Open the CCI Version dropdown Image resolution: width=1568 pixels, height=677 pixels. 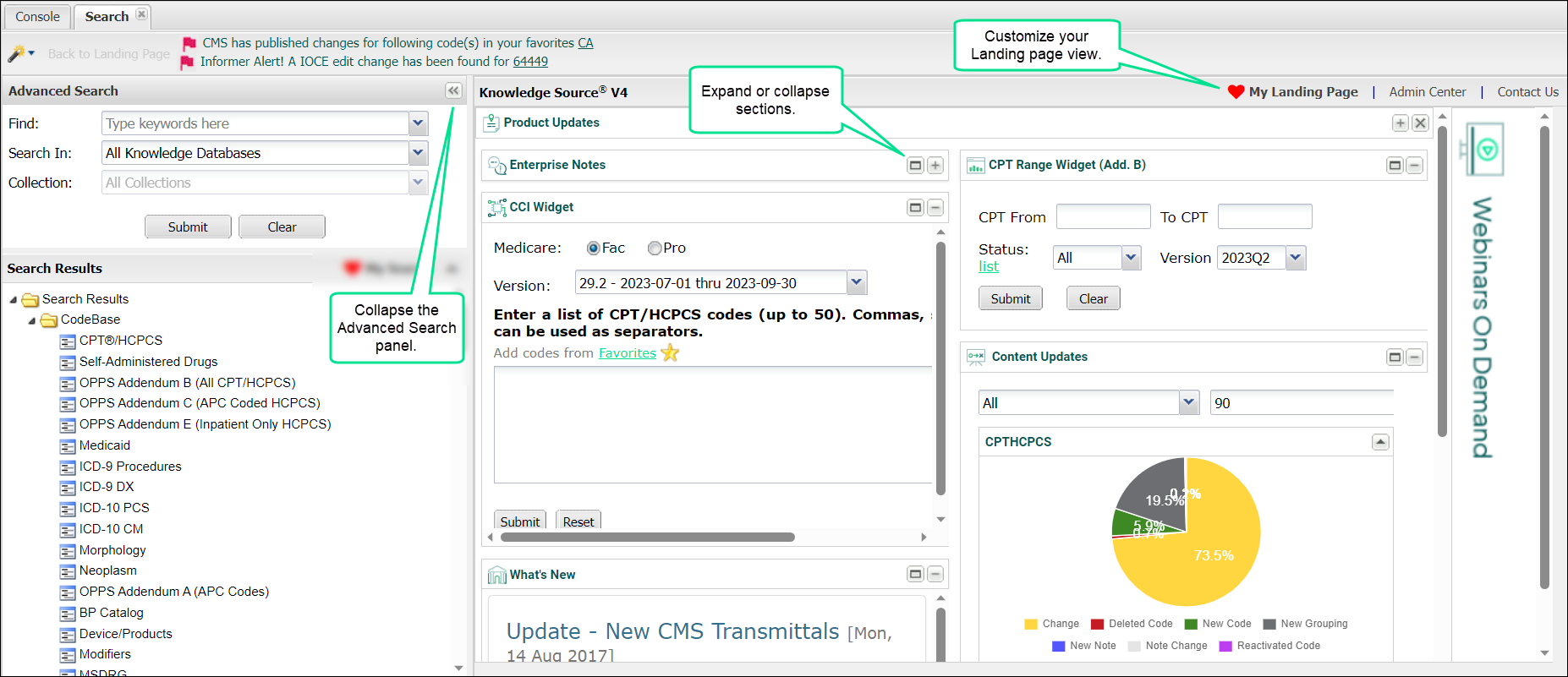click(x=856, y=282)
